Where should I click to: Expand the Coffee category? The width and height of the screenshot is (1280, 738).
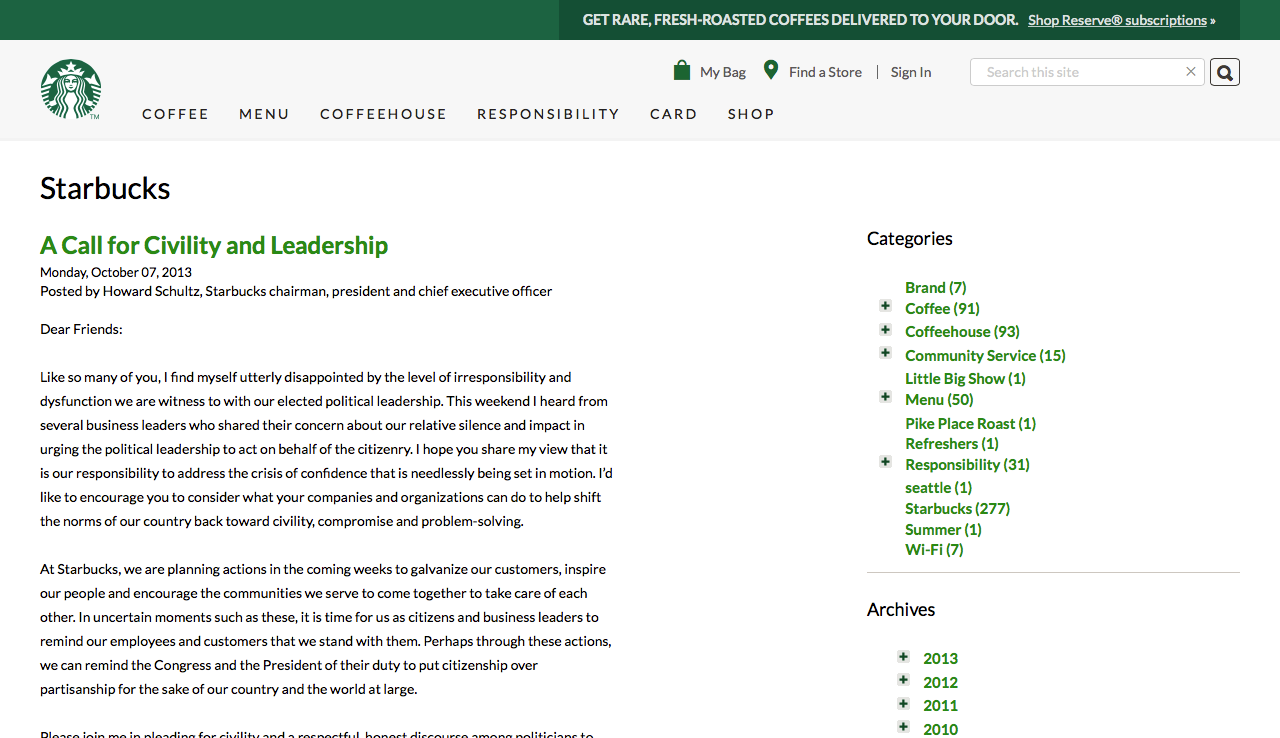click(x=885, y=306)
